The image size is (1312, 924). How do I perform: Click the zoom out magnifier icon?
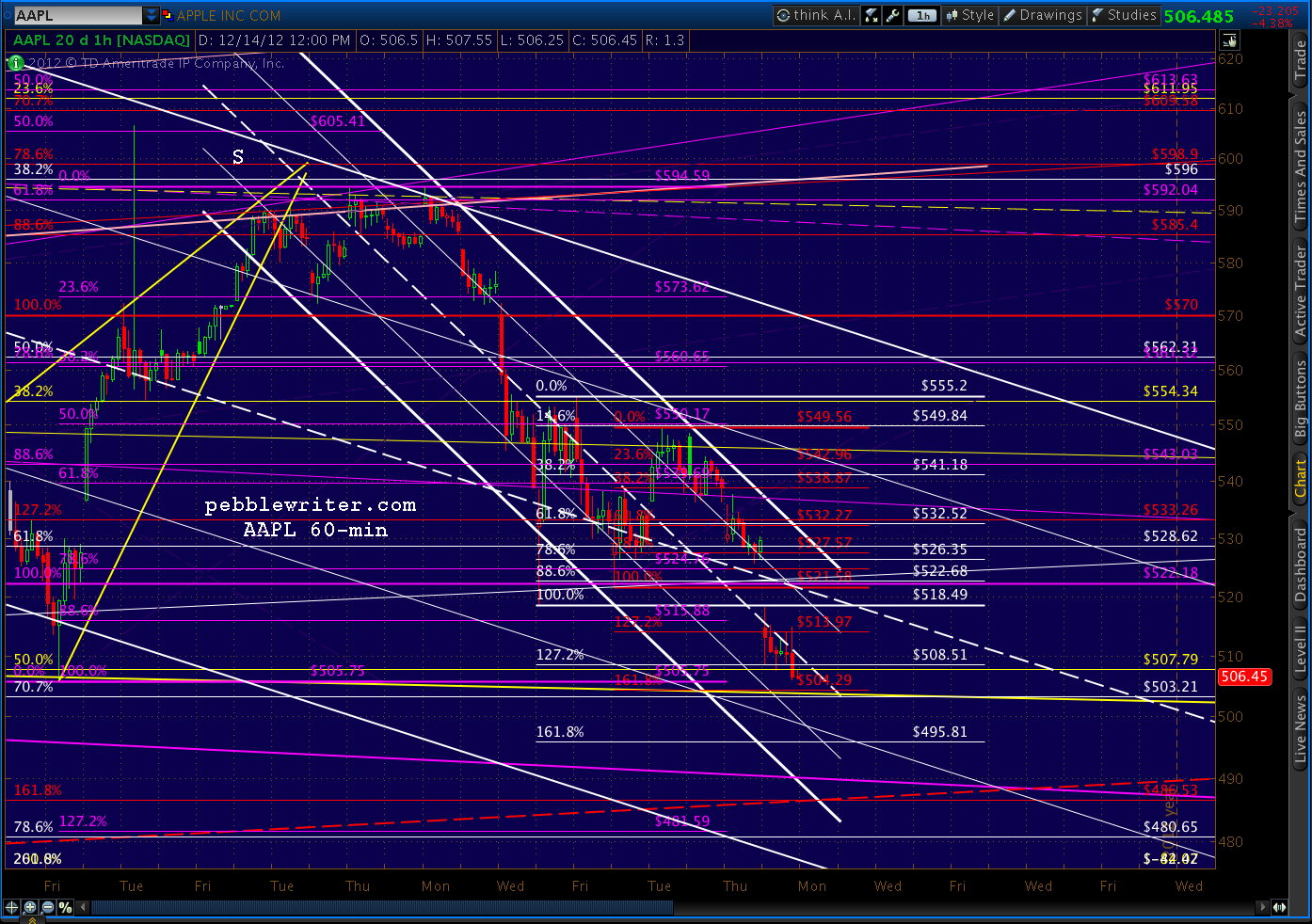click(x=47, y=907)
